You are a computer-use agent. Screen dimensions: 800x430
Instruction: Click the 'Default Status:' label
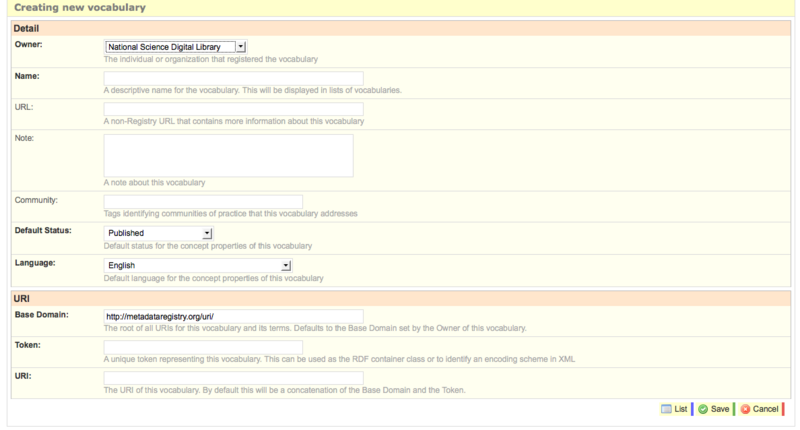click(43, 231)
